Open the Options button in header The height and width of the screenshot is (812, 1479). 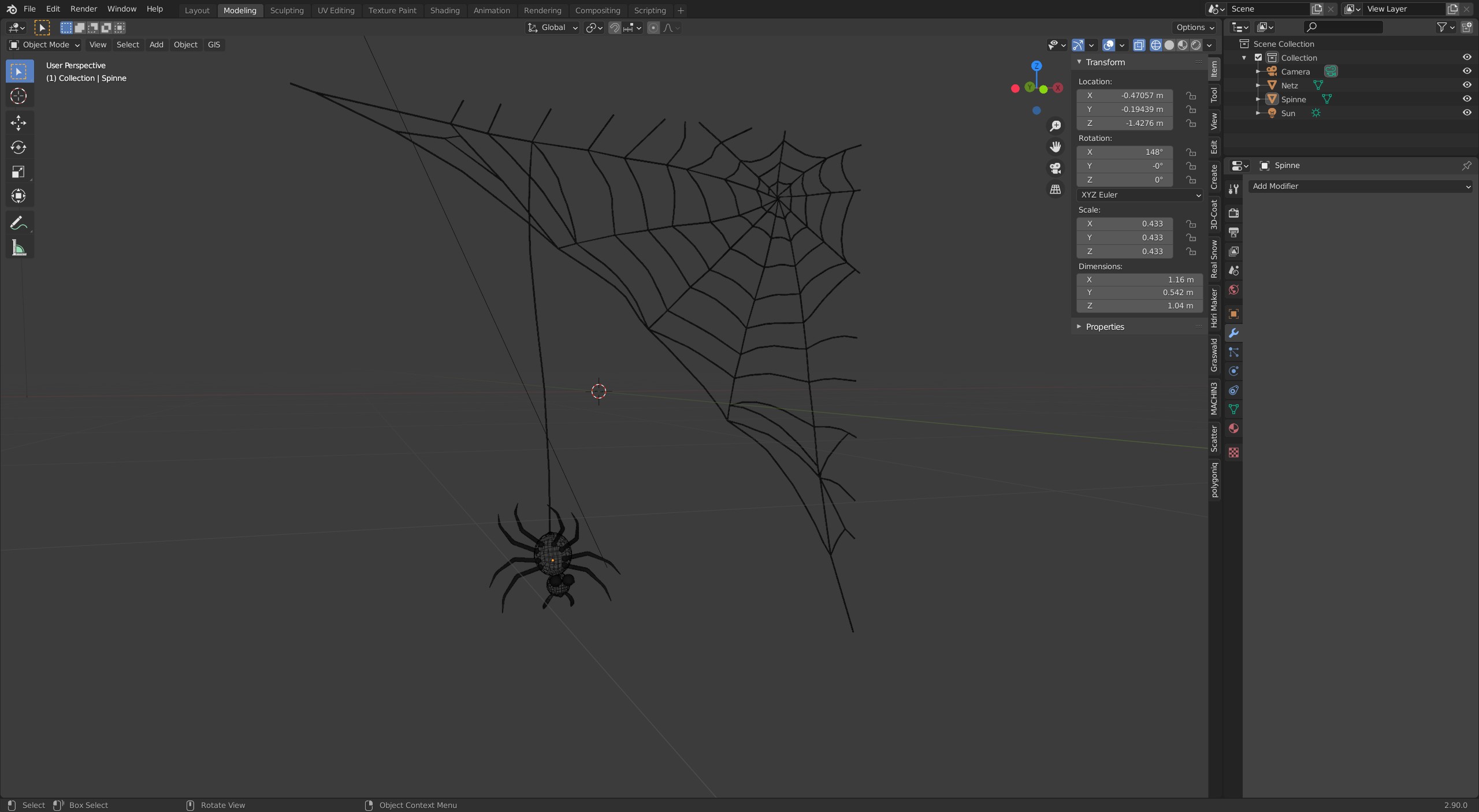pyautogui.click(x=1195, y=27)
